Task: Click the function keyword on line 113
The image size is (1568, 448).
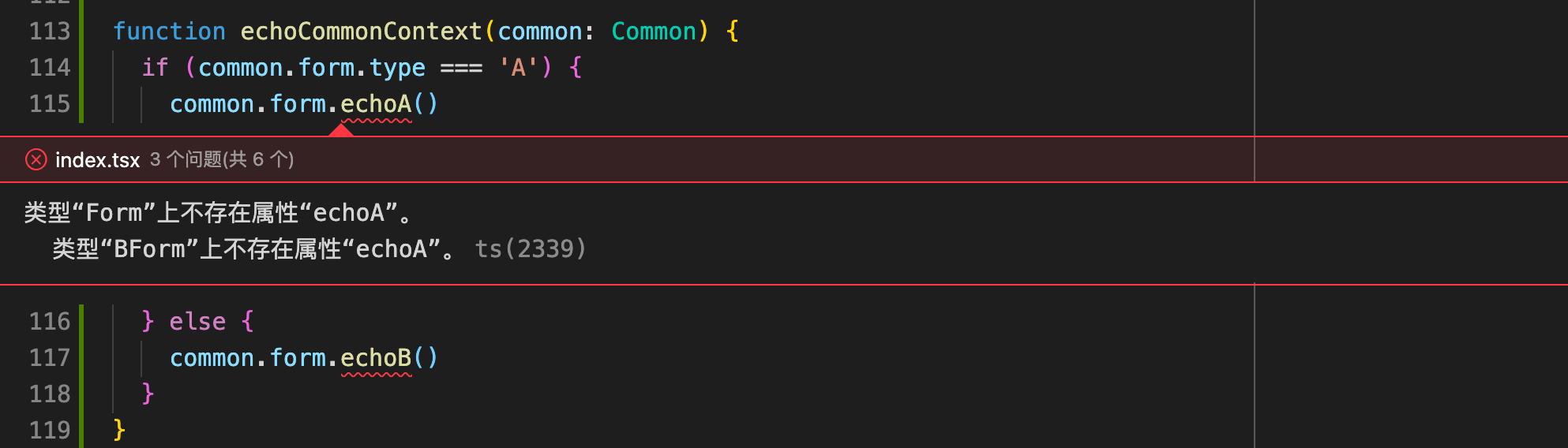Action: click(x=169, y=32)
